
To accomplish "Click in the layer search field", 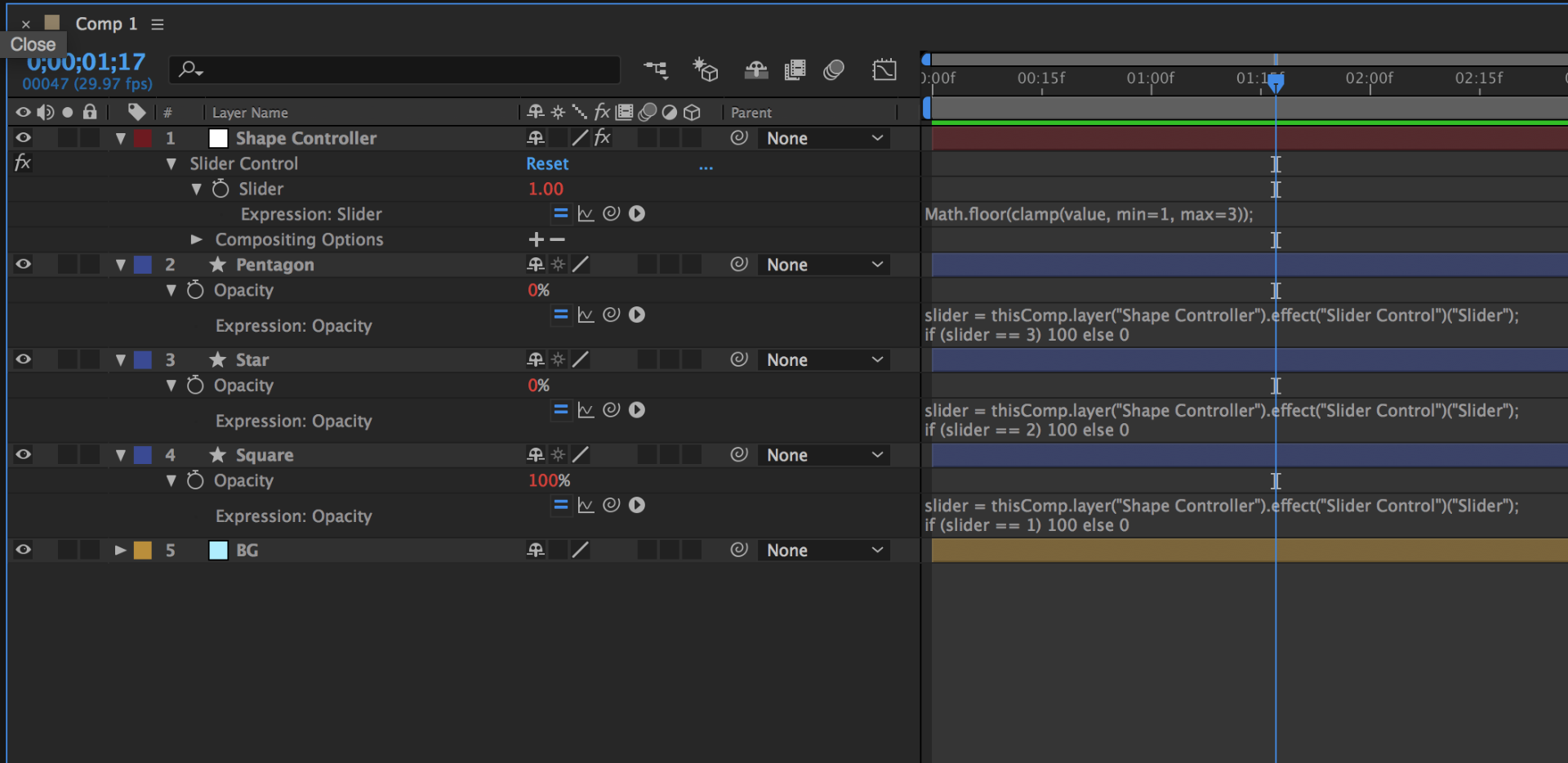I will [x=394, y=70].
